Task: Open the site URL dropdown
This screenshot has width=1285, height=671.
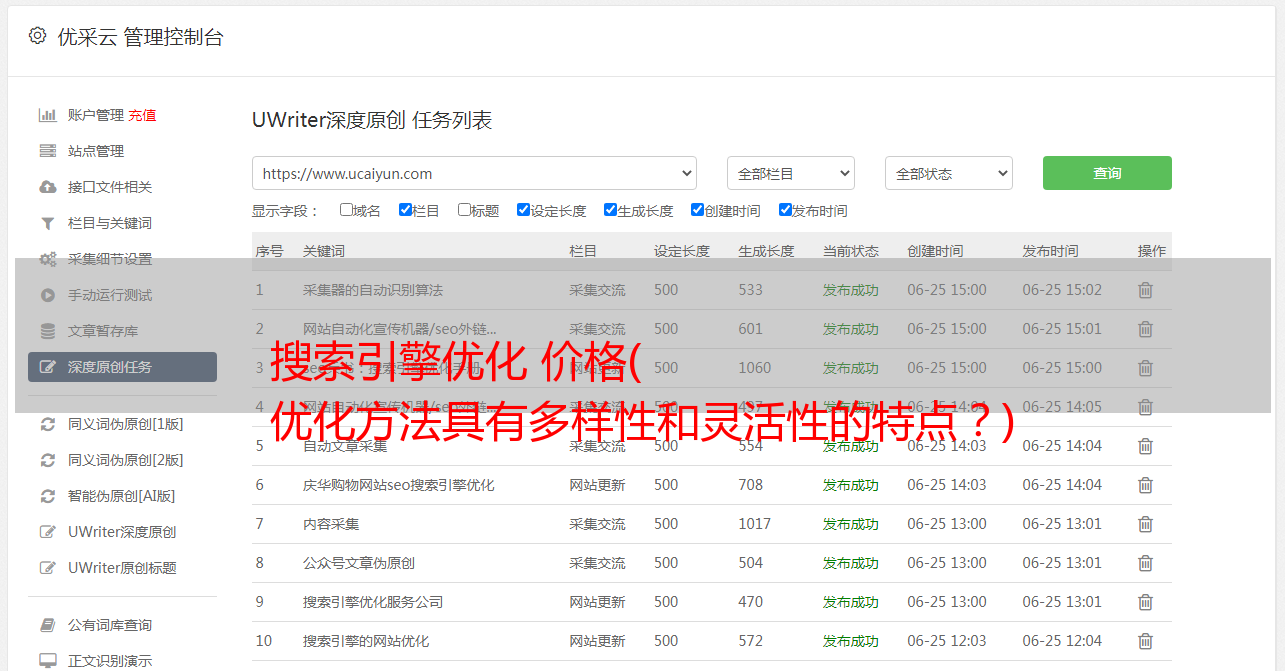Action: click(474, 173)
